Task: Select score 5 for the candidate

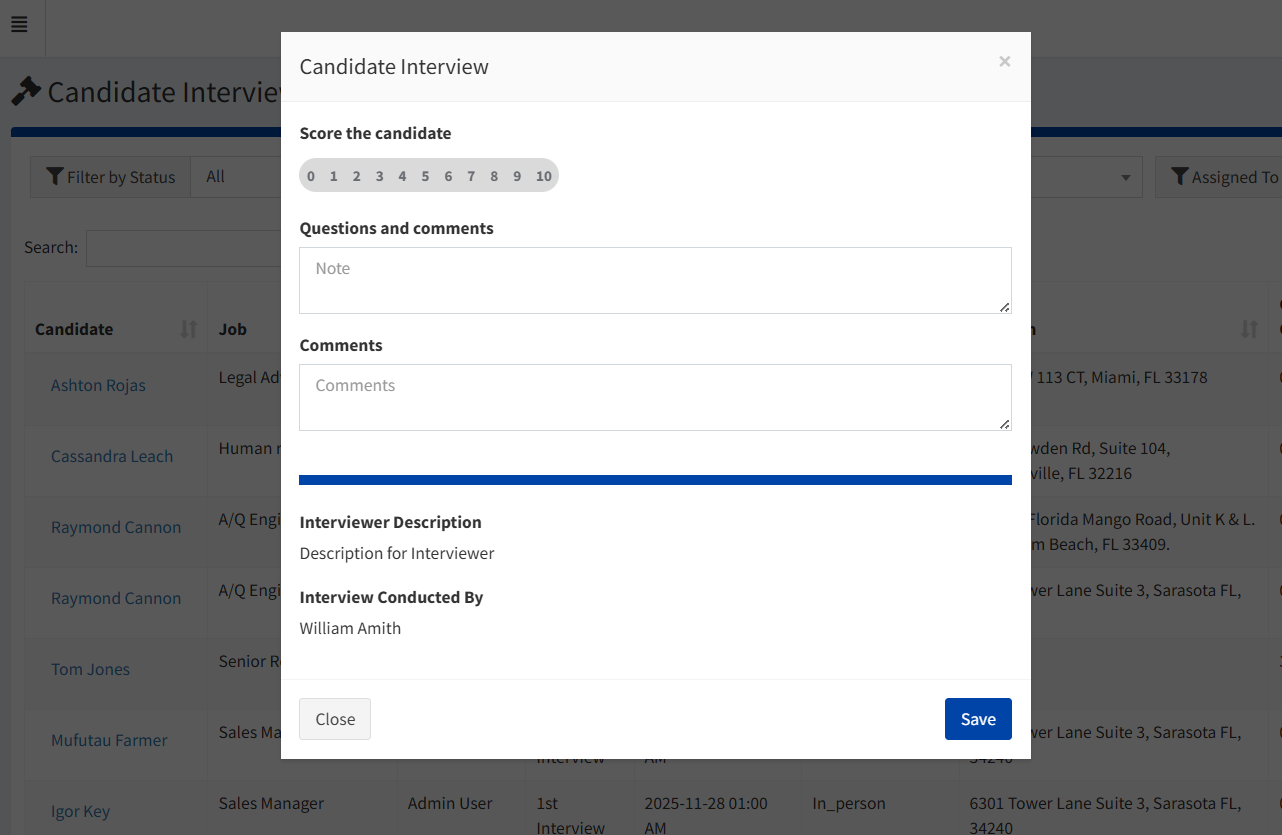Action: (425, 176)
